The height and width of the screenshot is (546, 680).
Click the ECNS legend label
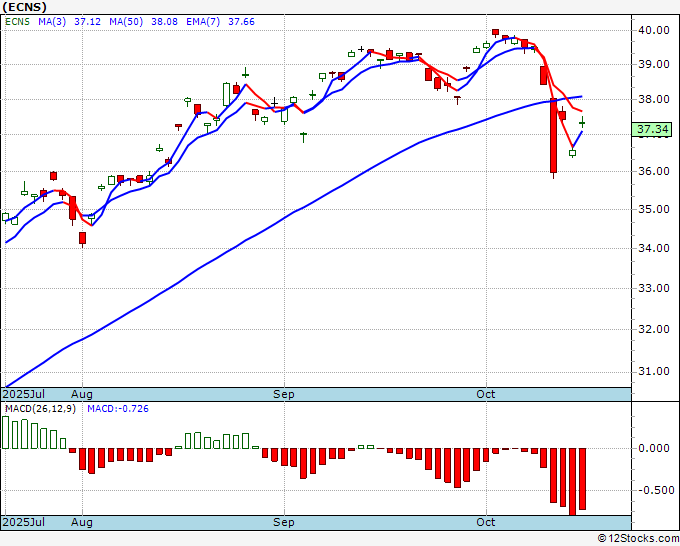click(17, 22)
